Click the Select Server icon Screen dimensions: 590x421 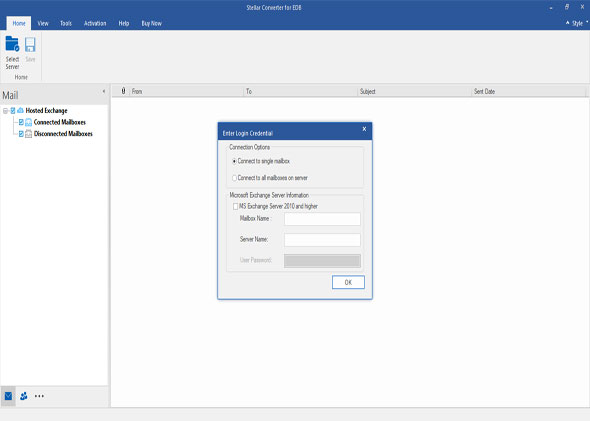point(12,44)
